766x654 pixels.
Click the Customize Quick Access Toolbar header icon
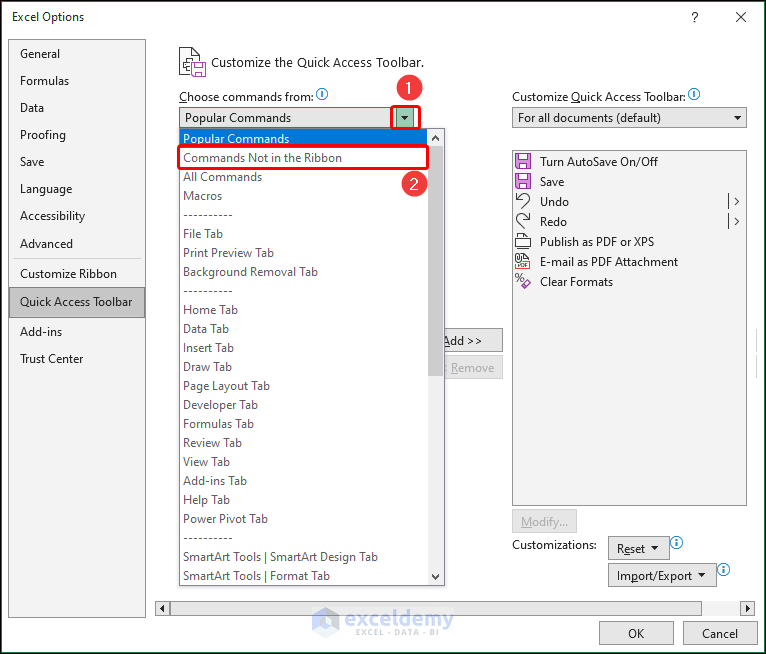click(192, 62)
